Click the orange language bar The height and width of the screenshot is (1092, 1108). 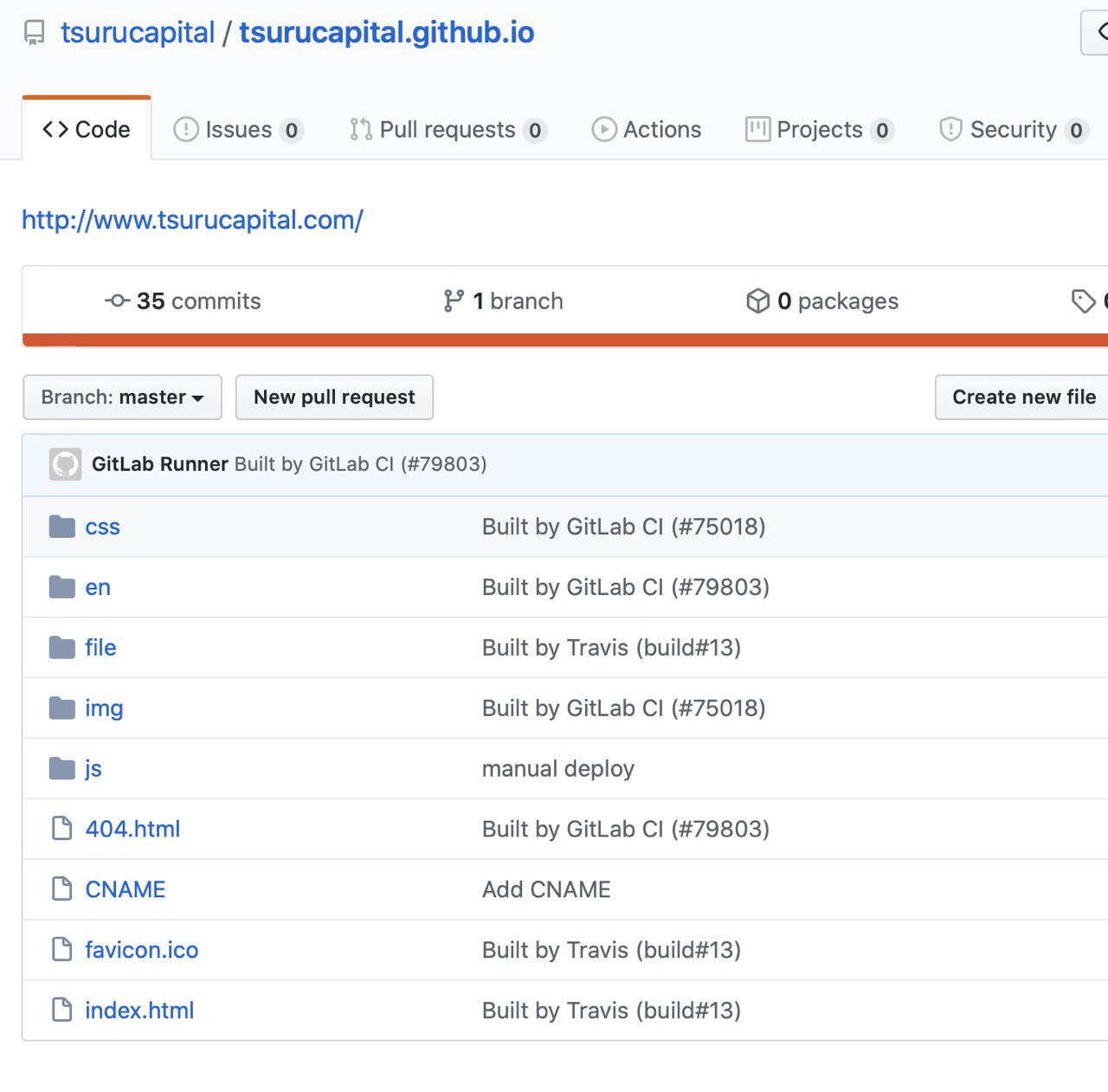click(x=565, y=339)
